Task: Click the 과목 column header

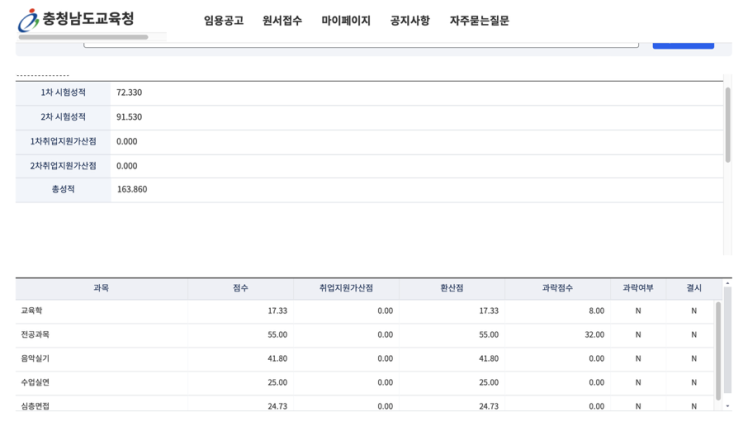Action: click(x=101, y=288)
